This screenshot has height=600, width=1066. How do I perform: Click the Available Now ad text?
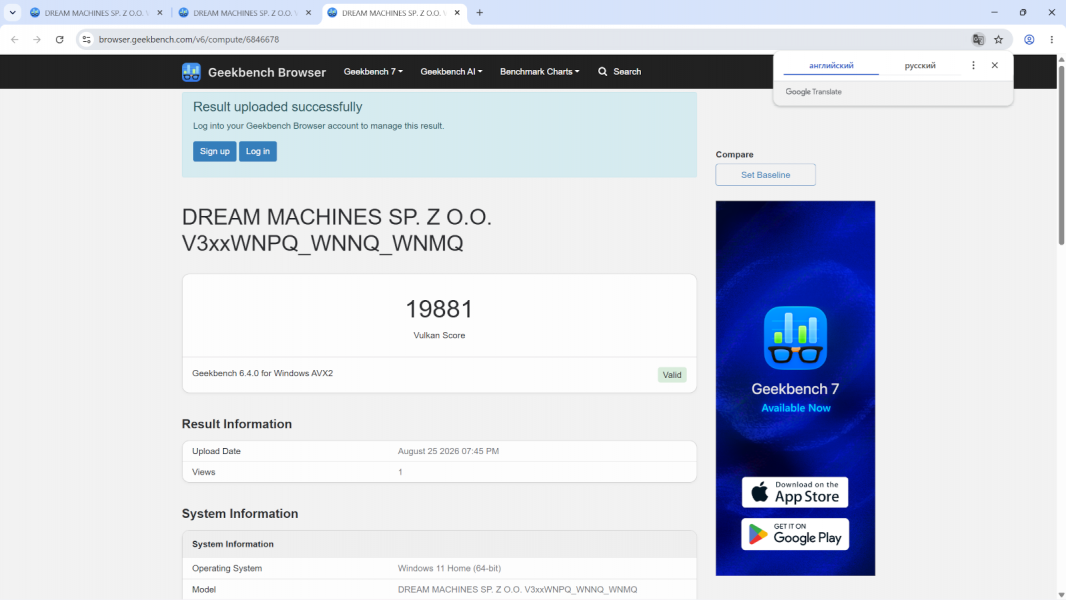tap(795, 408)
